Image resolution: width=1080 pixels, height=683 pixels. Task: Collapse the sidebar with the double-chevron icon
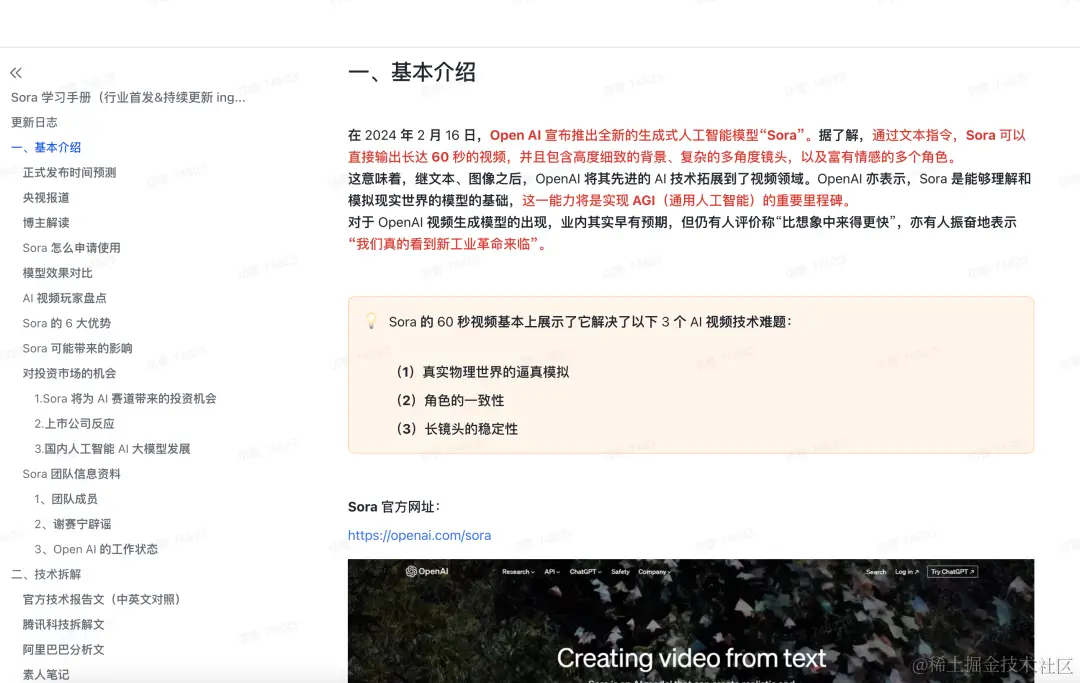(15, 71)
